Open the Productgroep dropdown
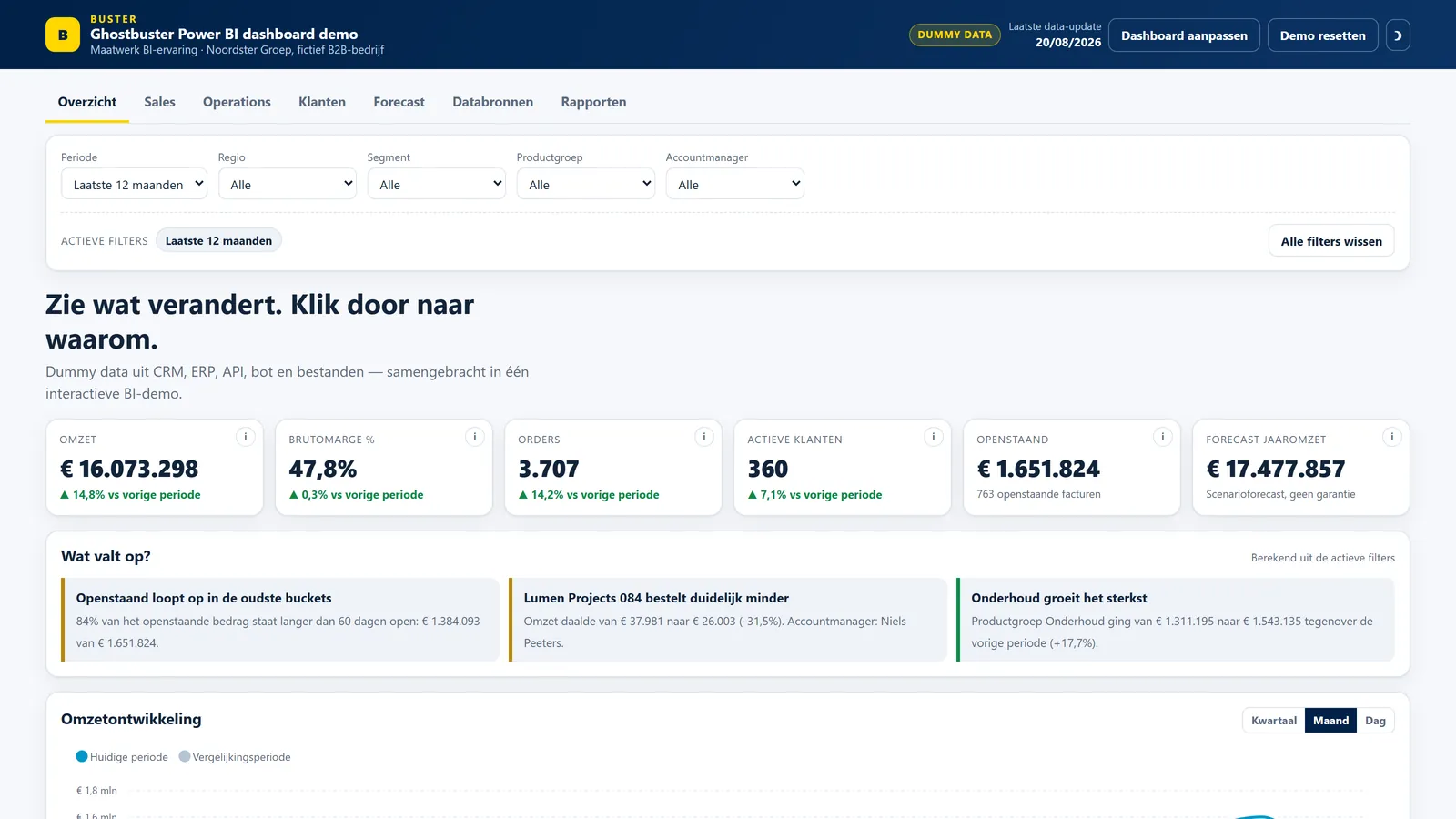The image size is (1456, 819). 586,184
